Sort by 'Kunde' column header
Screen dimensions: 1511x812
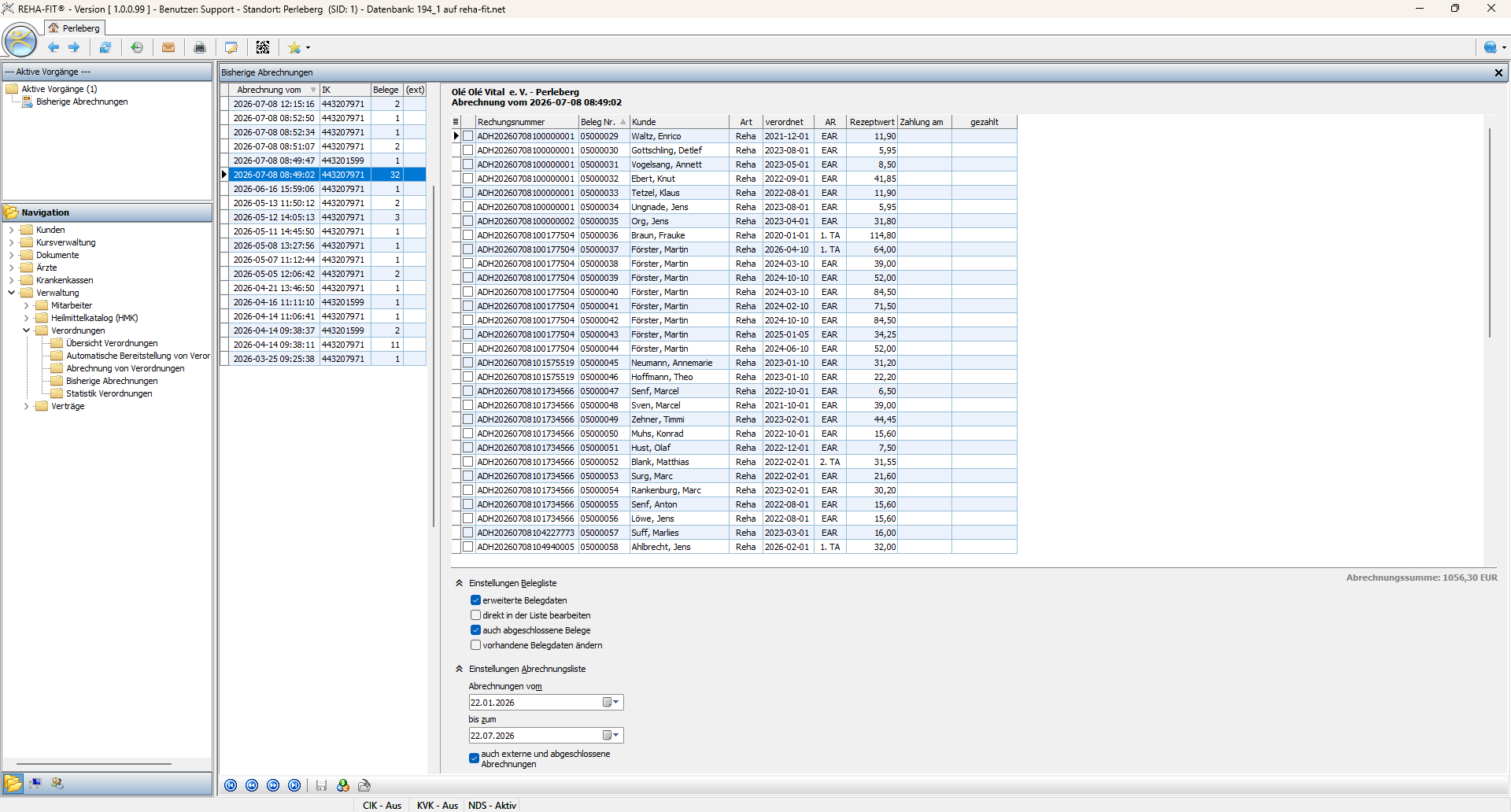coord(679,122)
